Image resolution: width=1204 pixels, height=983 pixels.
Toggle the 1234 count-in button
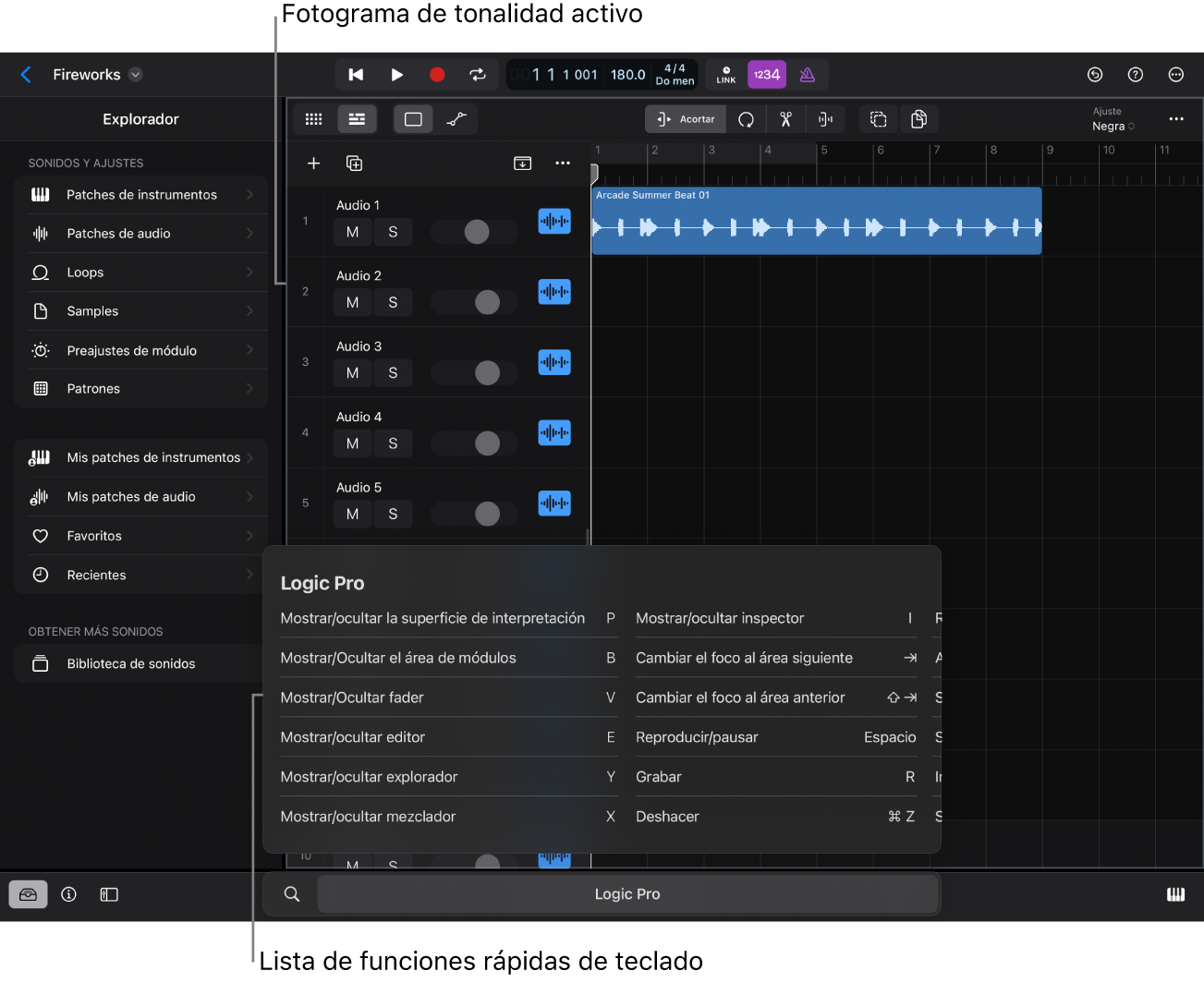(x=766, y=75)
